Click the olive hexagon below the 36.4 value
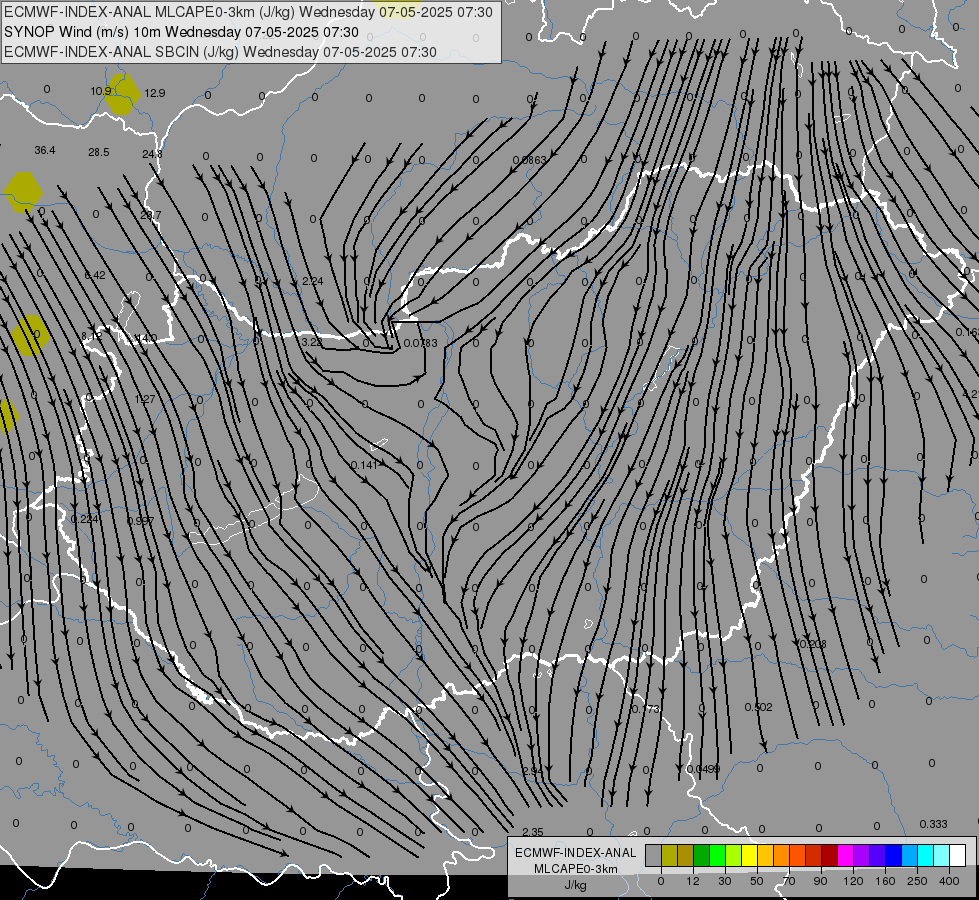Image resolution: width=979 pixels, height=900 pixels. tap(23, 192)
